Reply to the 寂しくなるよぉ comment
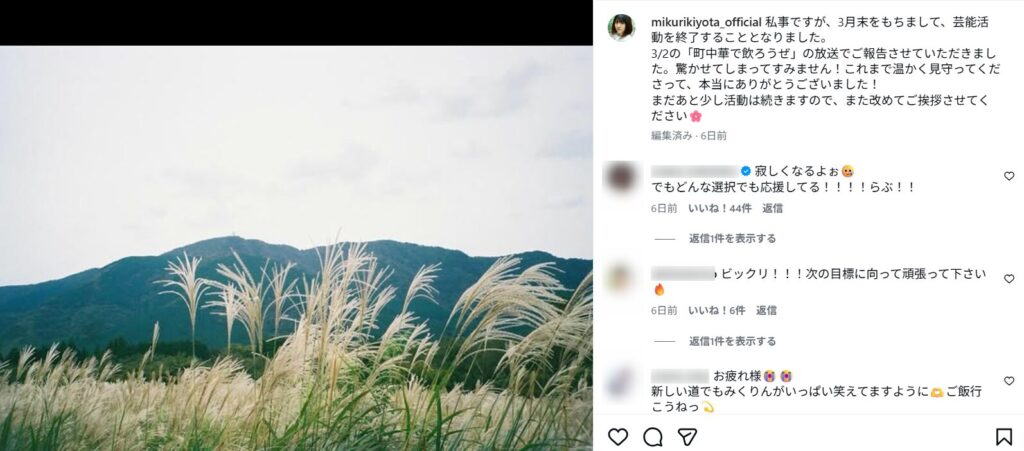Screen dimensions: 1024x451 773,209
